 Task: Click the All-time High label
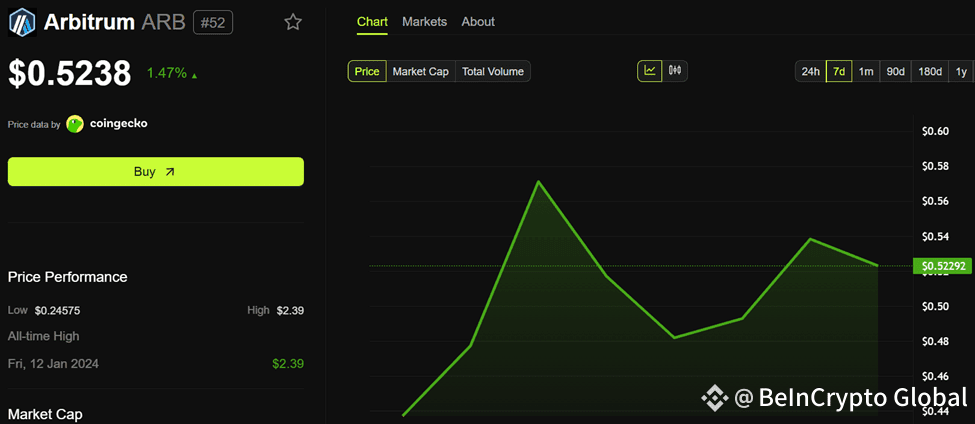point(44,336)
